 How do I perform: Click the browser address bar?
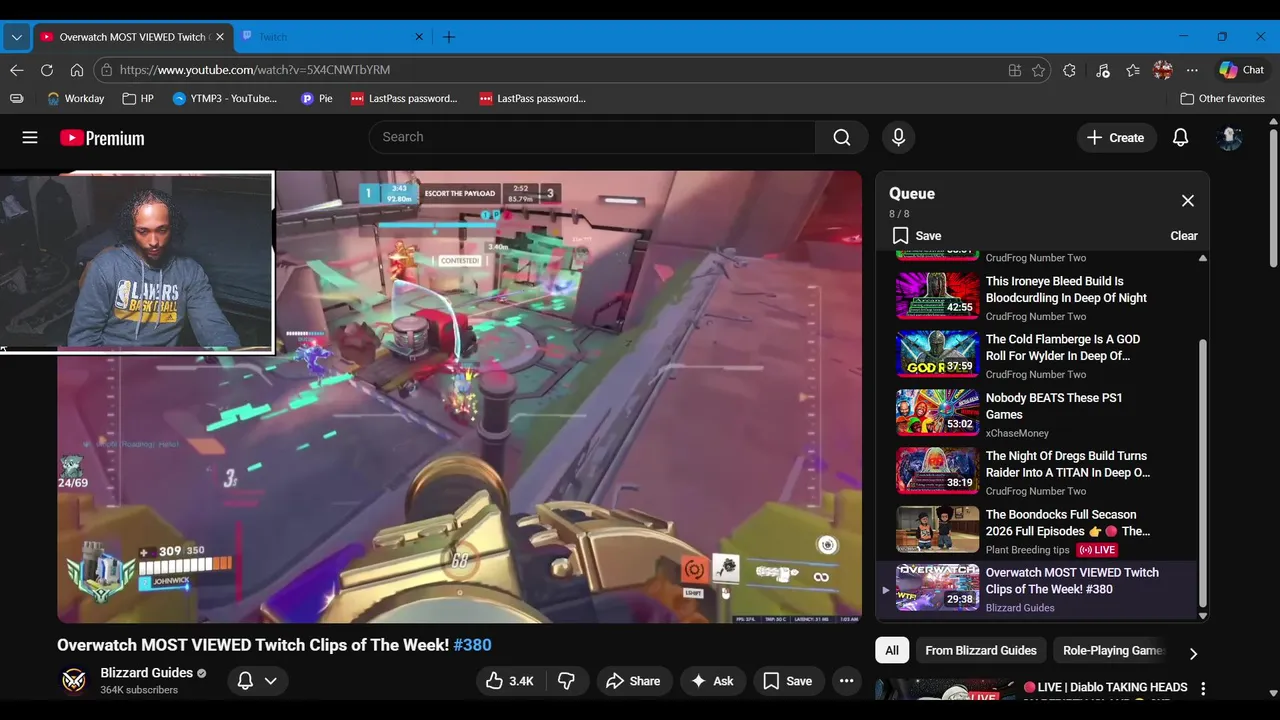pyautogui.click(x=550, y=70)
